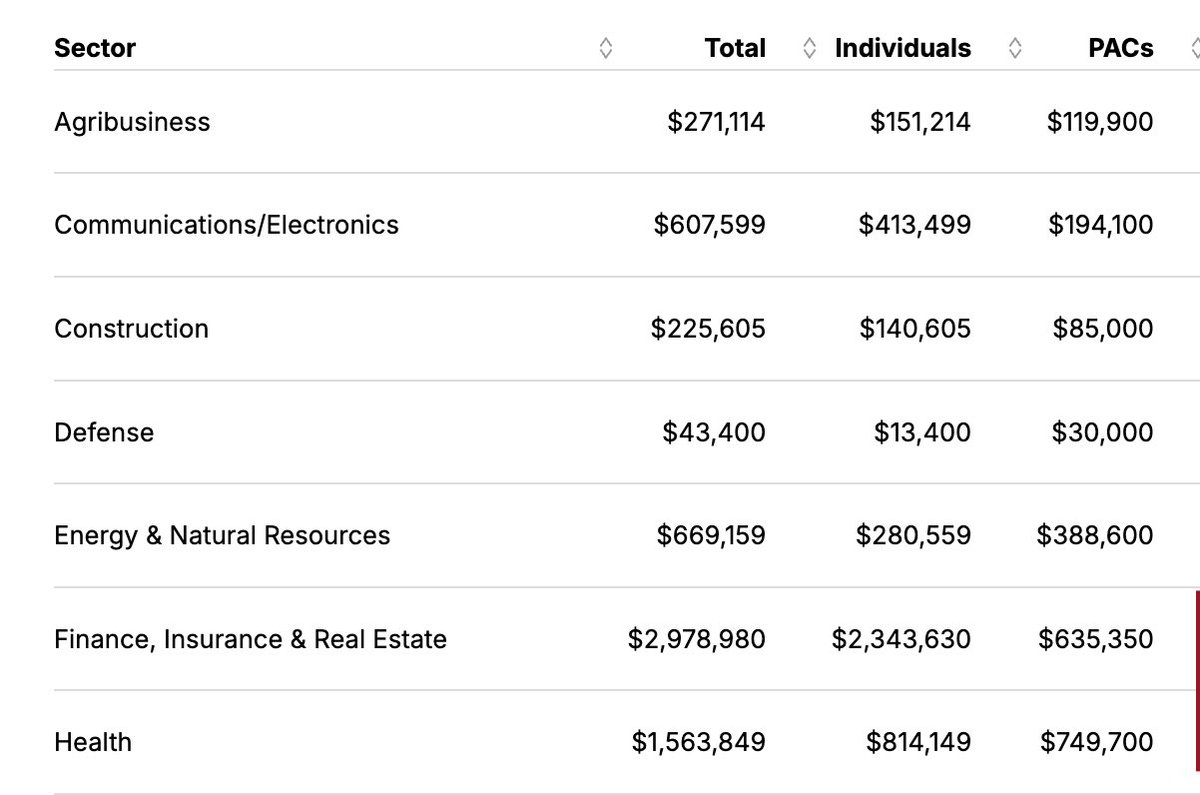The image size is (1200, 795).
Task: Select the Individuals column header
Action: [x=903, y=48]
